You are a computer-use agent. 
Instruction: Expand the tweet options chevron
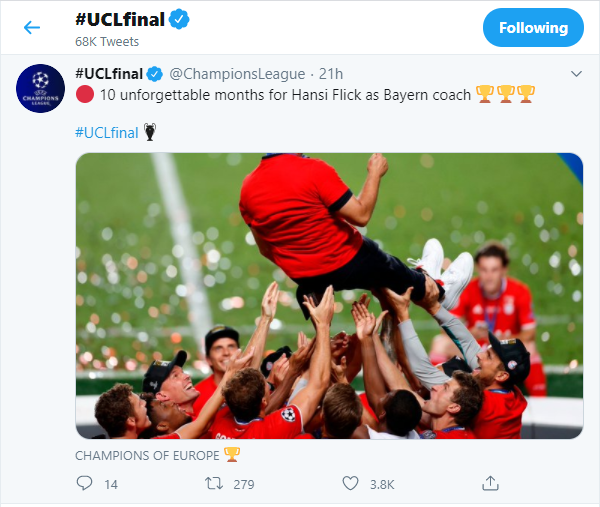point(576,74)
